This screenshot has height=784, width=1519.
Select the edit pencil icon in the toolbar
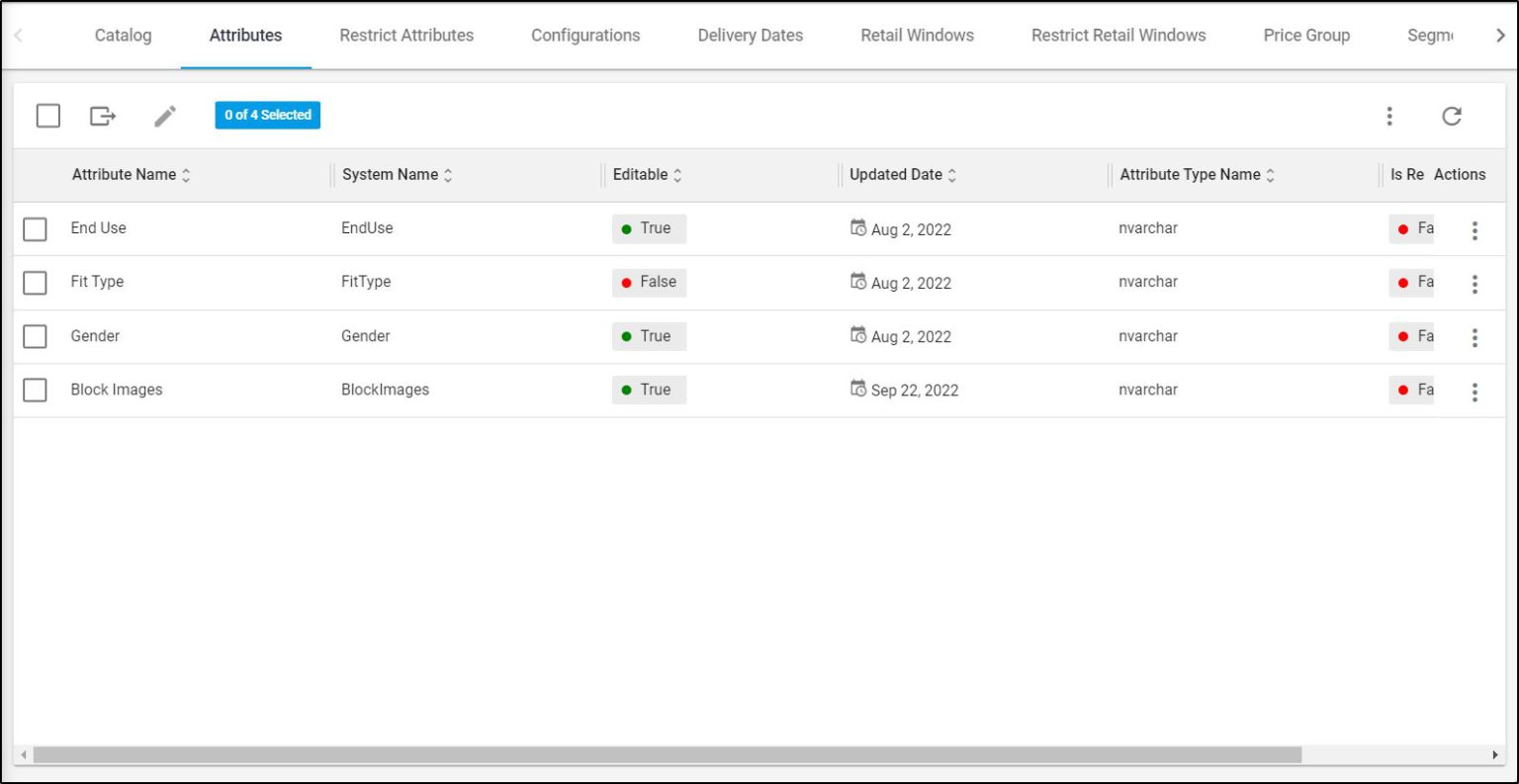(165, 116)
